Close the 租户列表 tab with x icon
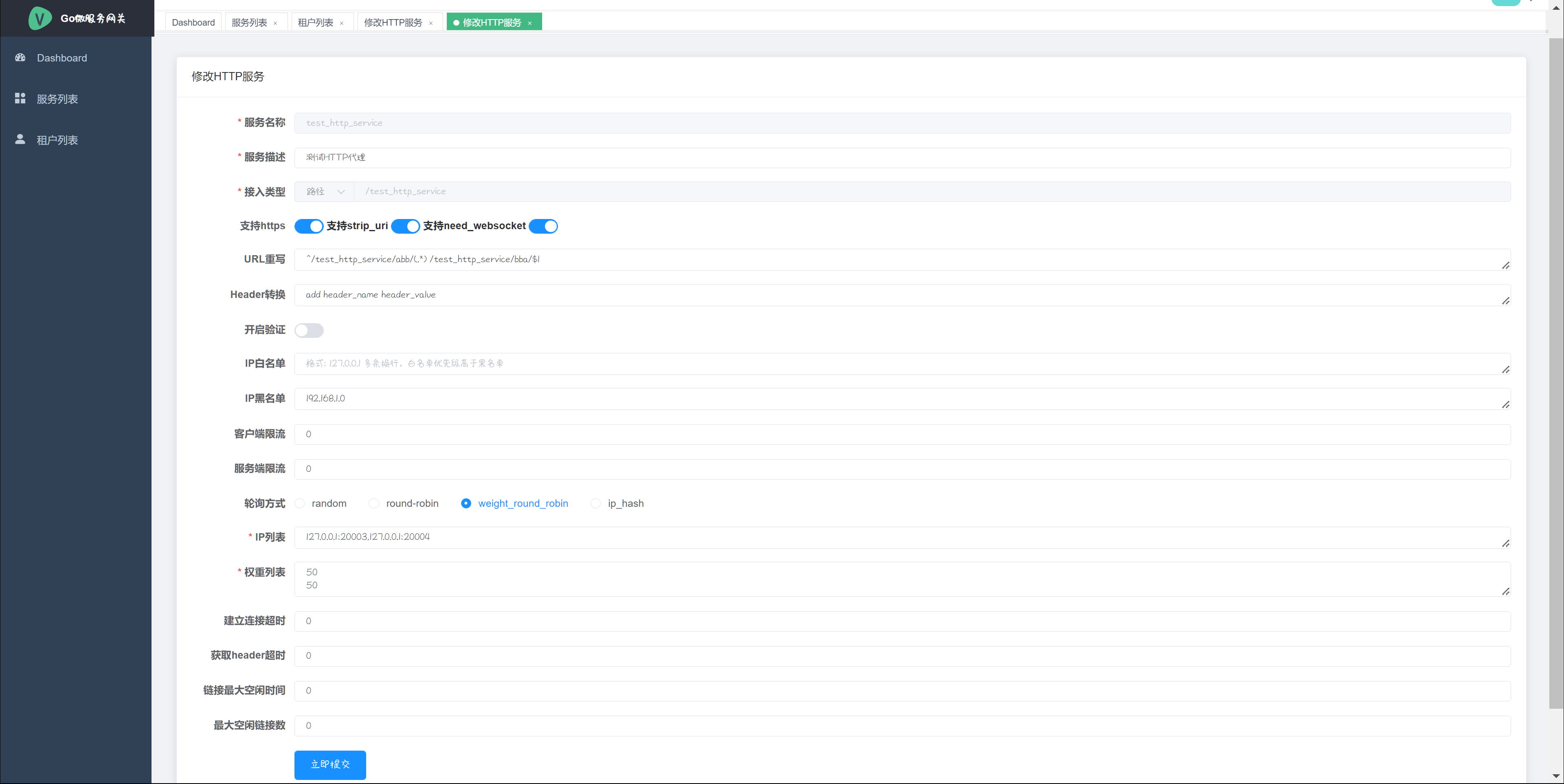 click(x=342, y=23)
